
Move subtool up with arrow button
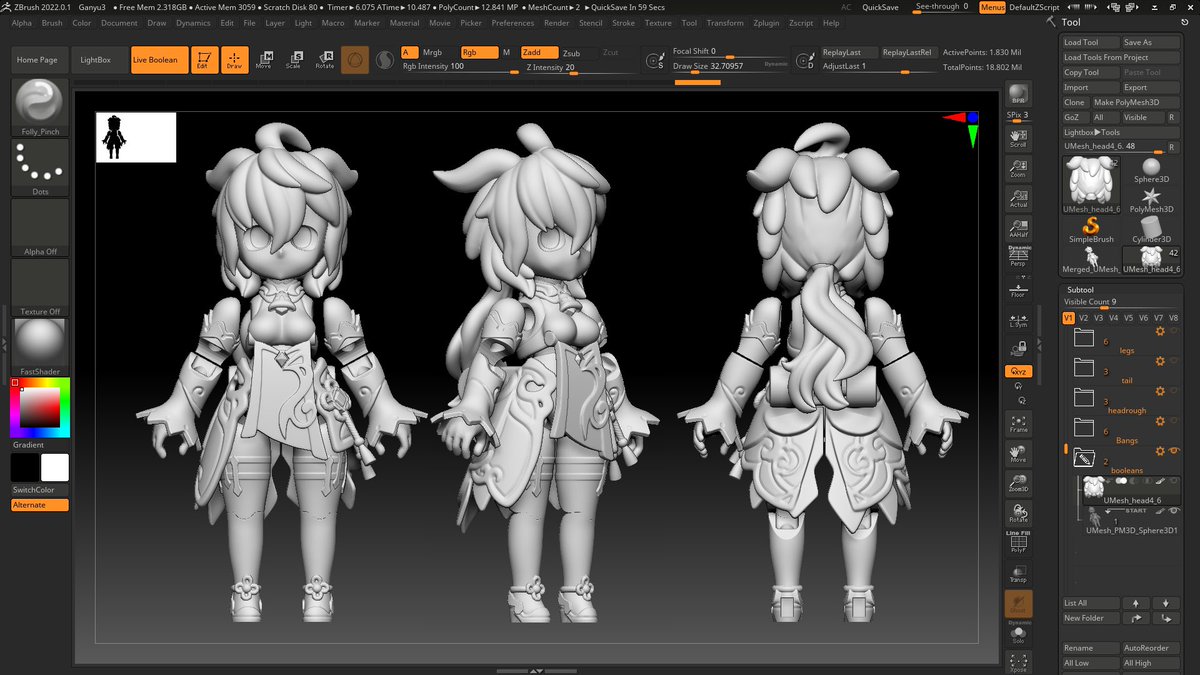[1135, 603]
